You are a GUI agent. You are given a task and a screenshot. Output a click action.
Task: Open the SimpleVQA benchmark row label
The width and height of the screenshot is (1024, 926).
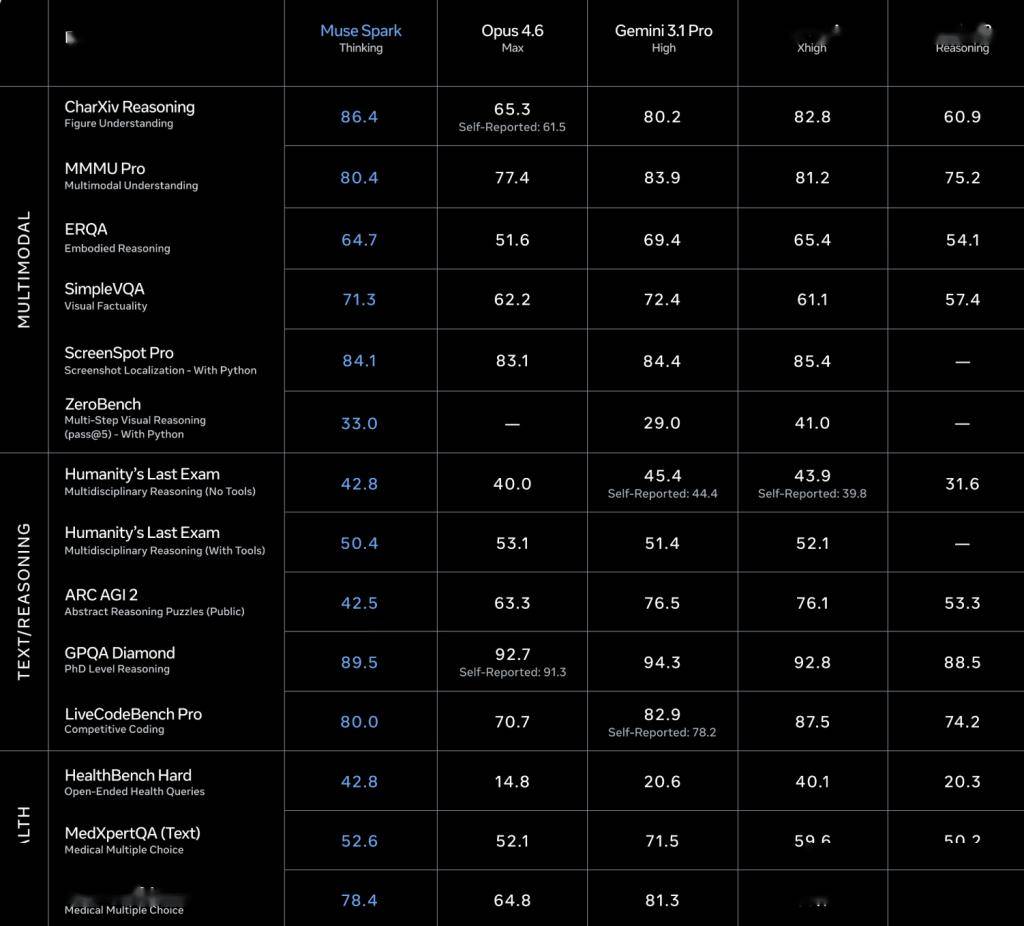coord(104,289)
